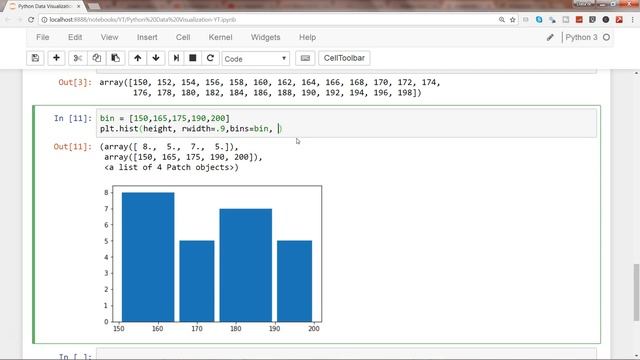Image resolution: width=640 pixels, height=360 pixels.
Task: Open the Kernel menu
Action: (220, 37)
